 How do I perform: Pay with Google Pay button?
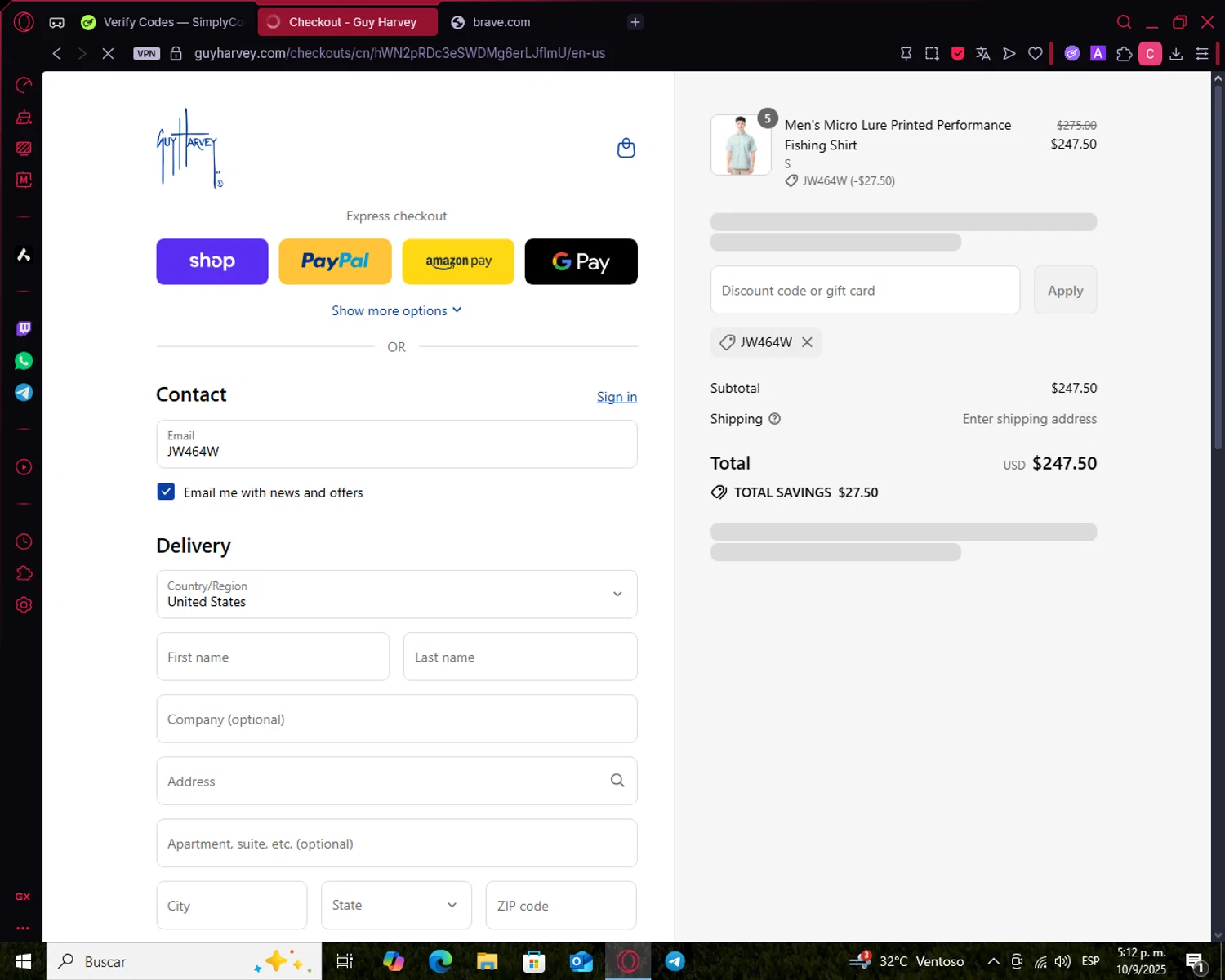pos(581,261)
